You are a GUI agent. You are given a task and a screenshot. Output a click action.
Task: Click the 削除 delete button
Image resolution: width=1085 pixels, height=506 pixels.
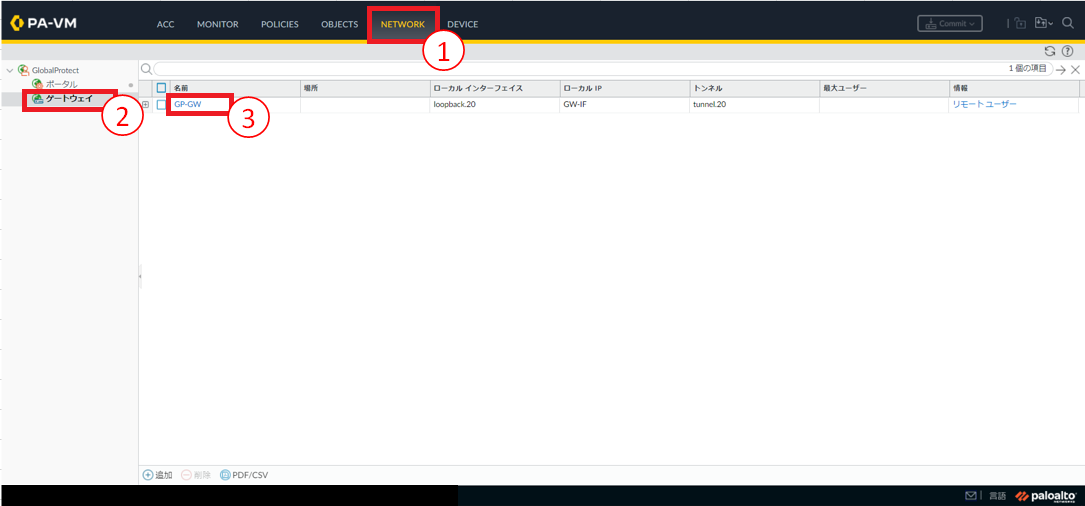pos(196,475)
